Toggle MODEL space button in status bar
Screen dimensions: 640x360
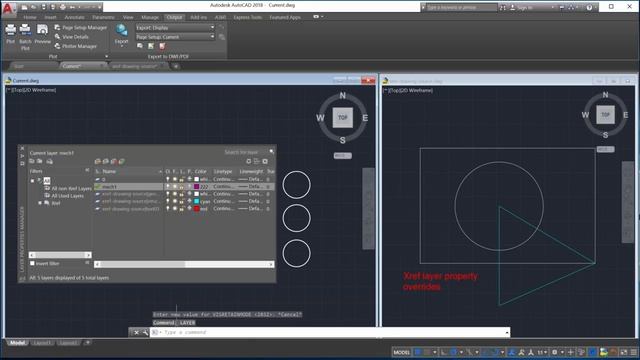coord(401,352)
